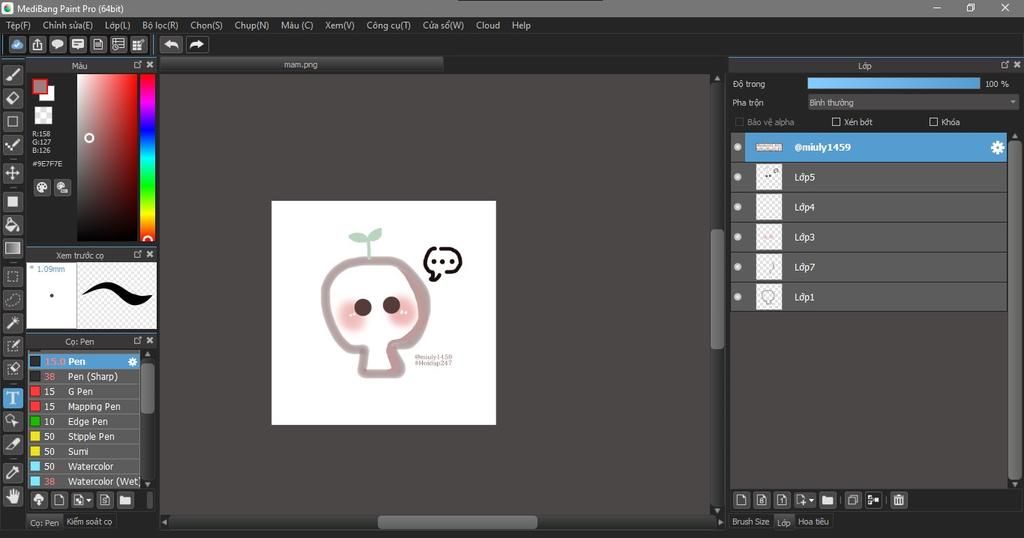Delete layer using trash icon
Image resolution: width=1024 pixels, height=538 pixels.
(899, 500)
